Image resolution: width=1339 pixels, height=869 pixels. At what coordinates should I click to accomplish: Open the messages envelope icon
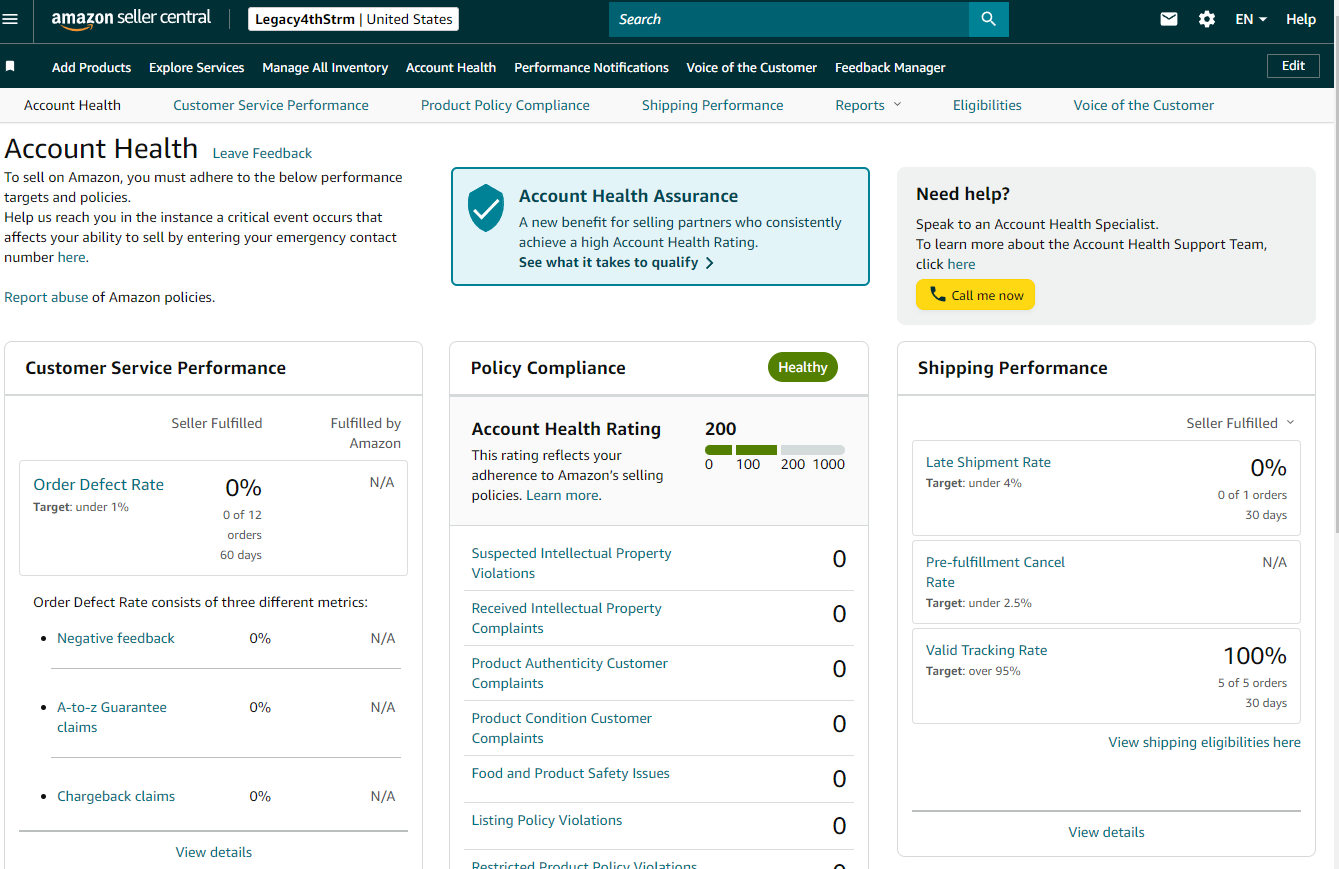pos(1168,19)
